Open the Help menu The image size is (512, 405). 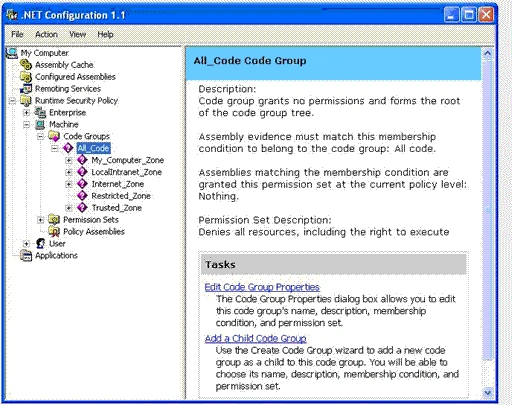click(105, 34)
